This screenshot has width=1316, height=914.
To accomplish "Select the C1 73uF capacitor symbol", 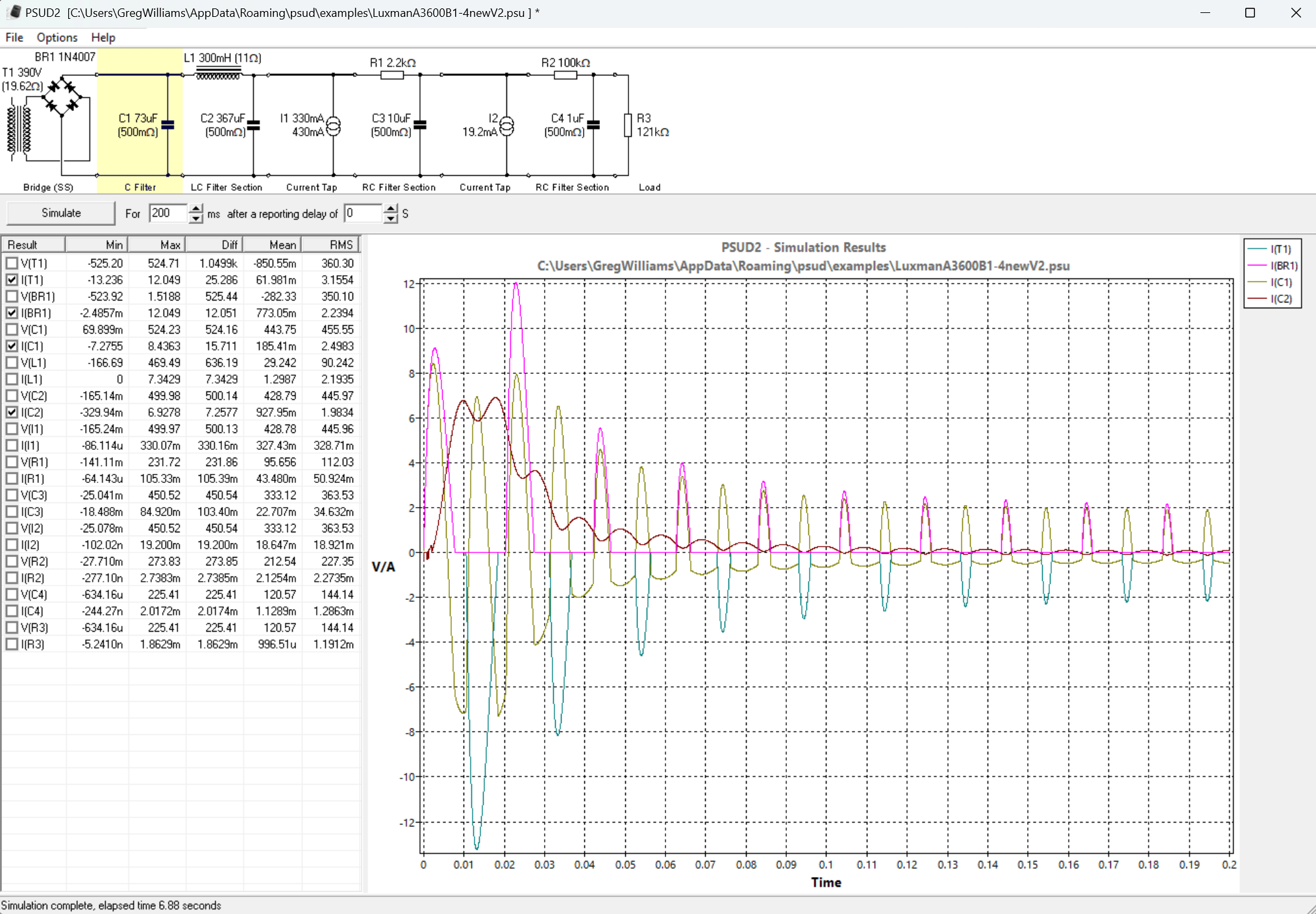I will tap(168, 125).
